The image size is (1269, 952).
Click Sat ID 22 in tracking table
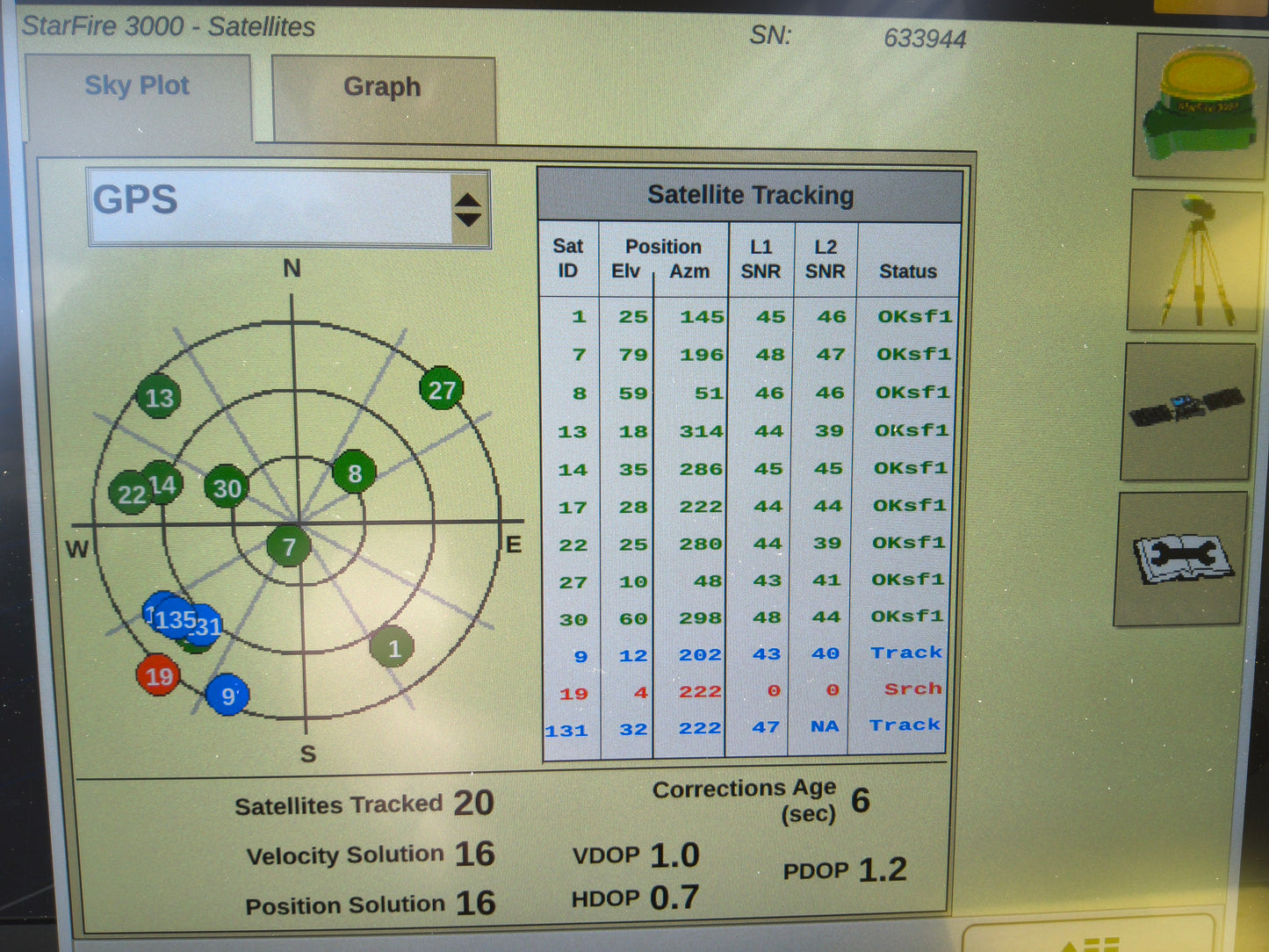(x=573, y=545)
